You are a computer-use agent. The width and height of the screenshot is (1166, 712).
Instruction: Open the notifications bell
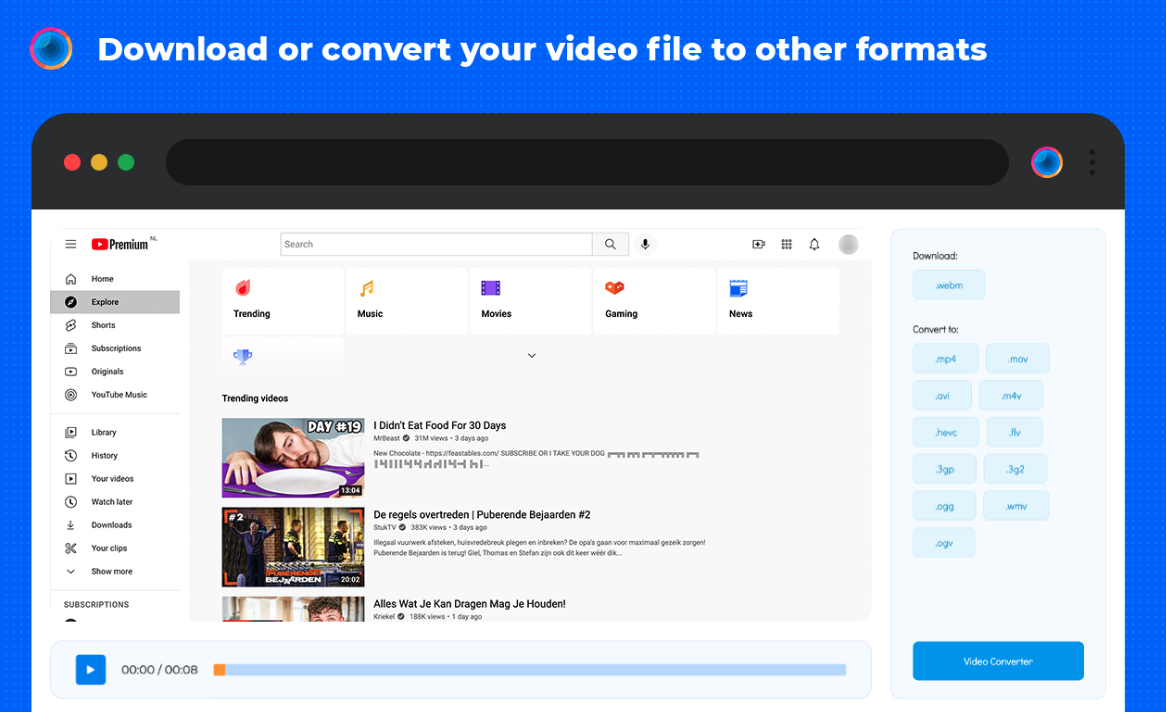[814, 244]
